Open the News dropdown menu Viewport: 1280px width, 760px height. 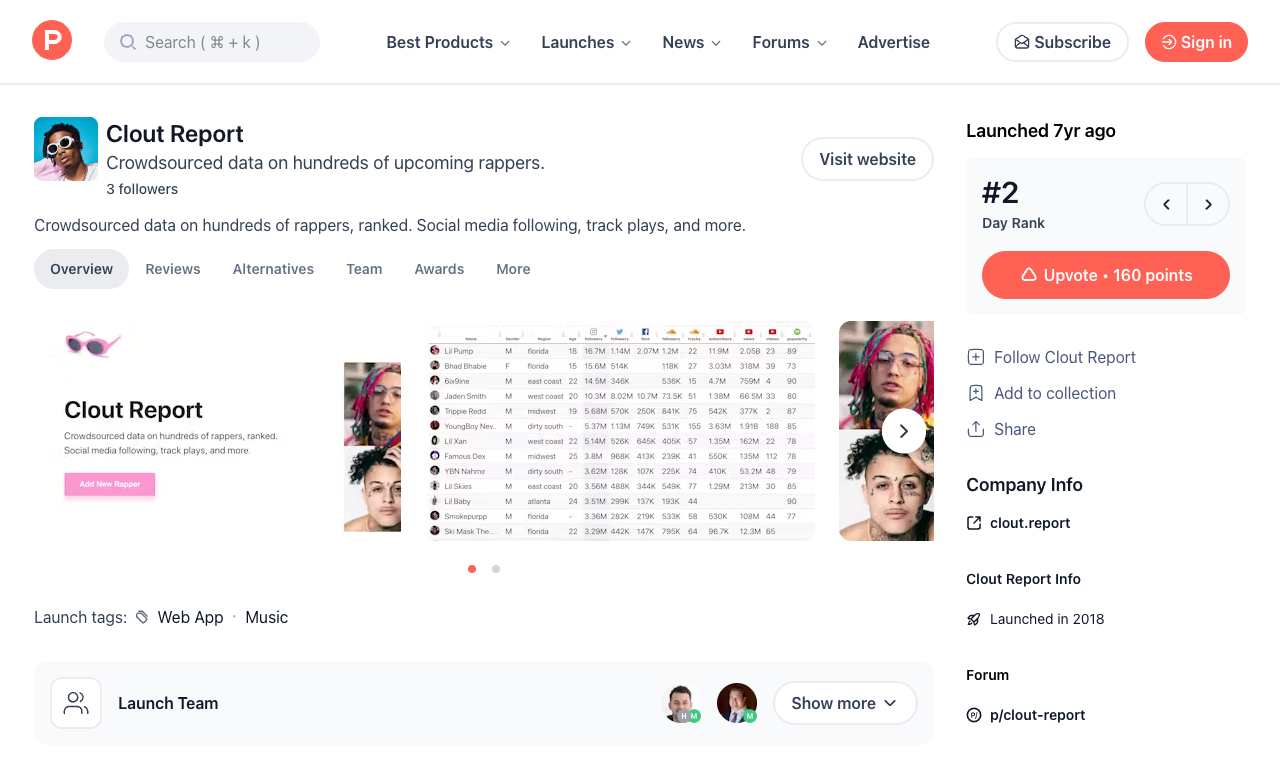coord(692,42)
